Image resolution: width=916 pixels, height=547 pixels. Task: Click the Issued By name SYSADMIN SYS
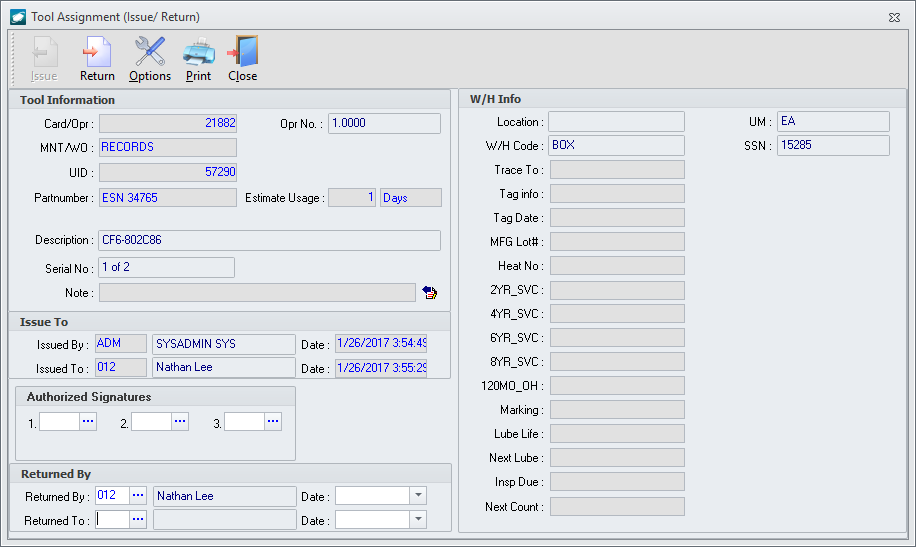[224, 344]
